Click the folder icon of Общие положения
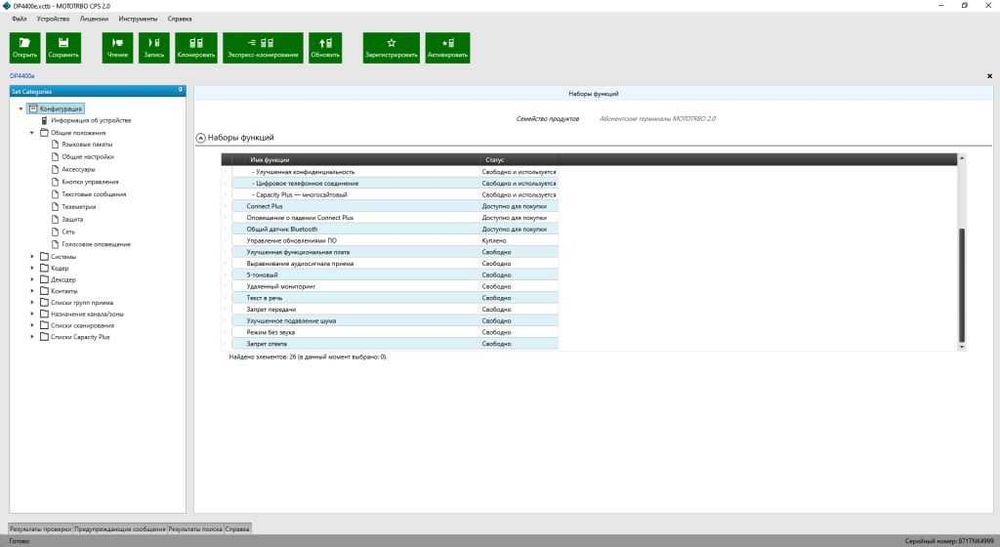 point(44,133)
